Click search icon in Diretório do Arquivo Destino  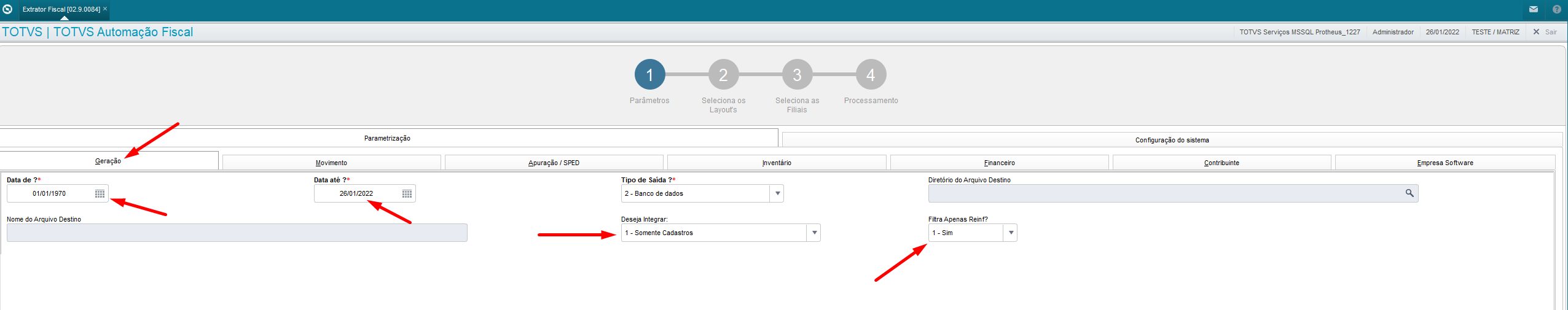tap(1409, 193)
